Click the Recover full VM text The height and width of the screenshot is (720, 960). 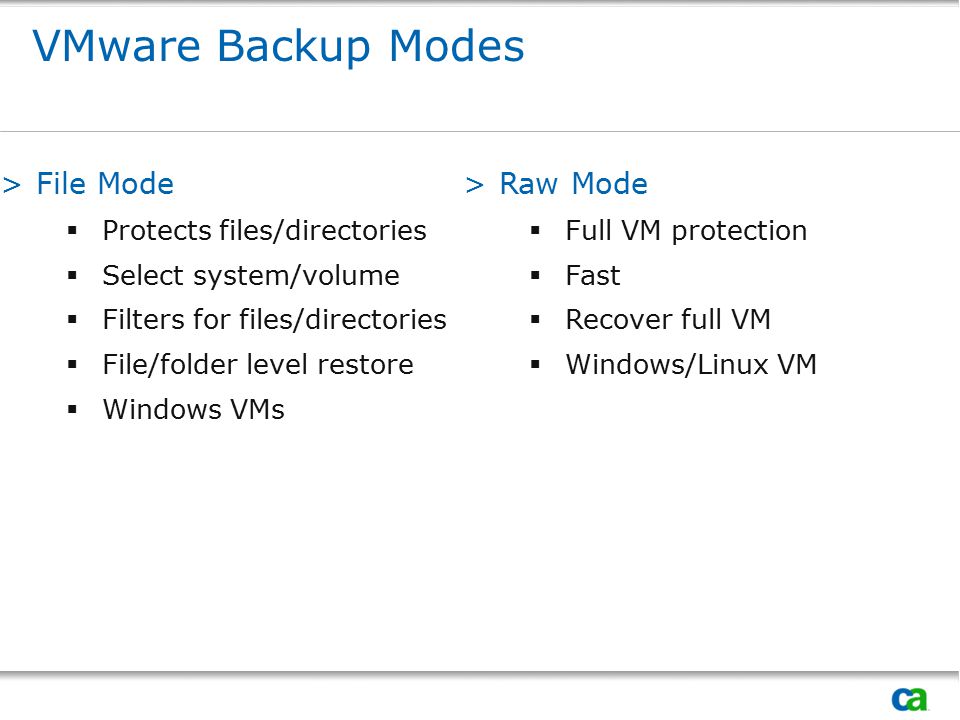point(668,320)
